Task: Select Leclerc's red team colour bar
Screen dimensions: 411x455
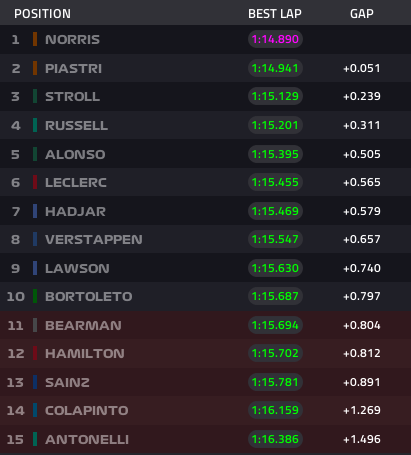Action: coord(35,182)
